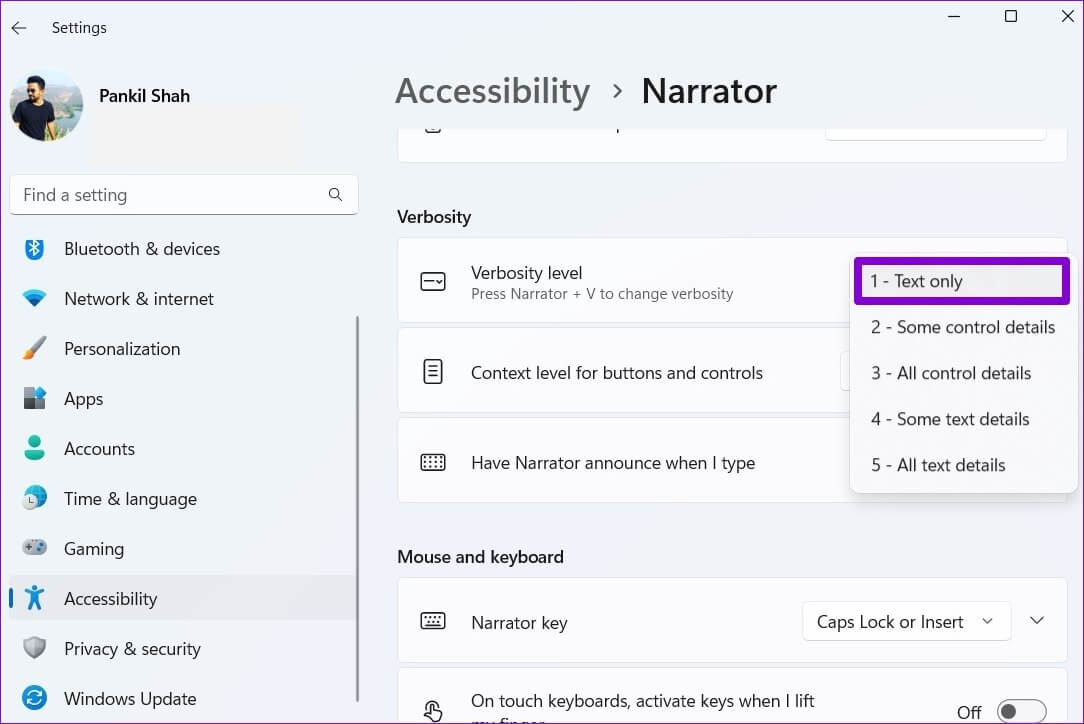Screen dimensions: 1084x724
Task: Click the Verbosity level label
Action: coord(527,273)
